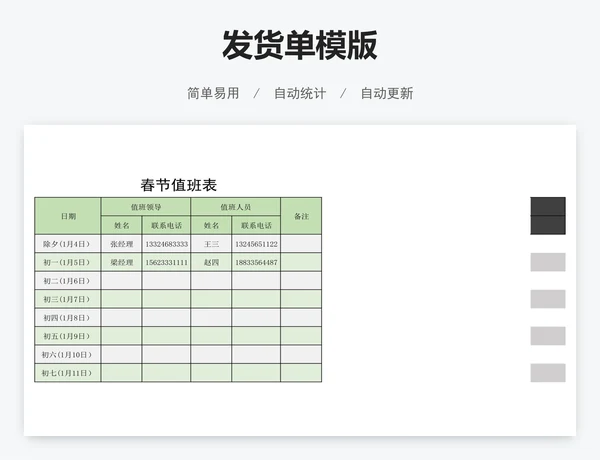Select the 值班人员 header cell

(236, 207)
